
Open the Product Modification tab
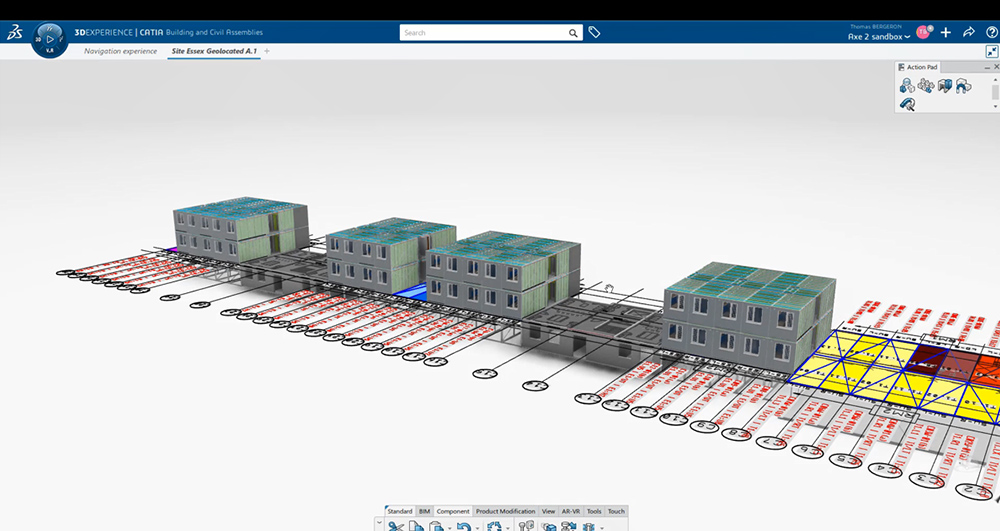[506, 511]
